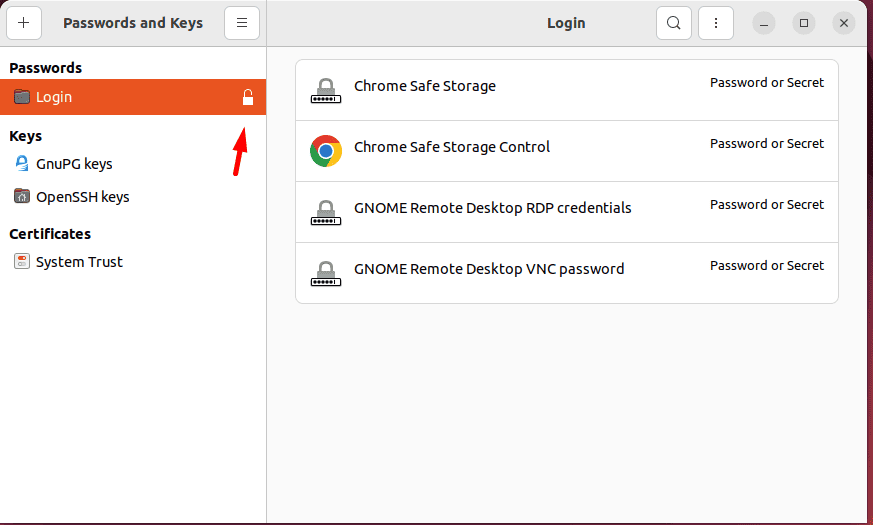This screenshot has height=525, width=873.
Task: Click the RDP credentials key icon
Action: pos(325,213)
